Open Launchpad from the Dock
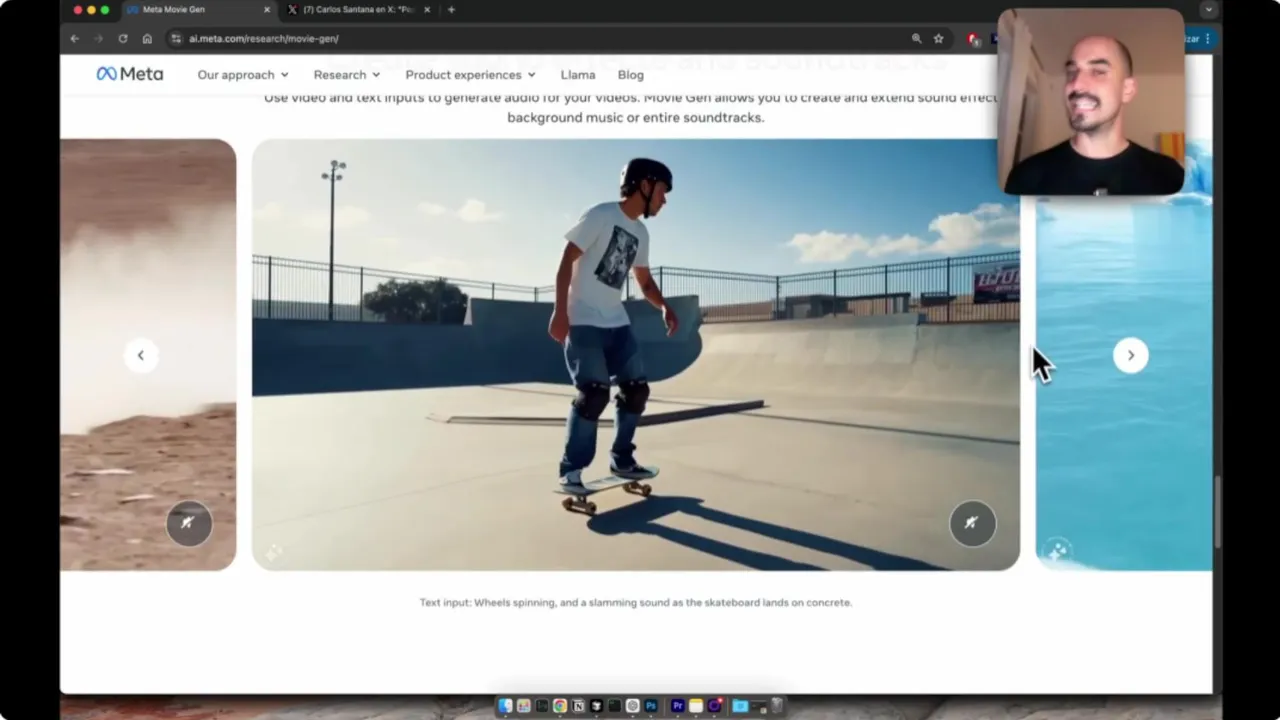 (x=523, y=706)
